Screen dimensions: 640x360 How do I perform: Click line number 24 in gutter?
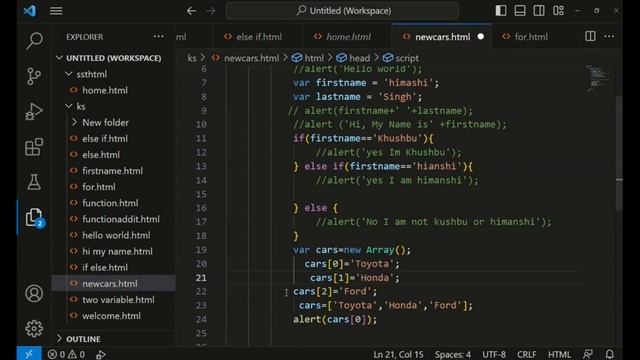point(201,319)
